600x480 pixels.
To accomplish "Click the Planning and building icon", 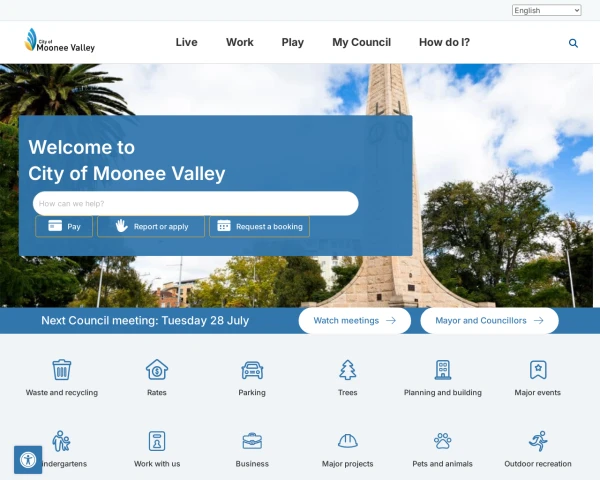I will (443, 369).
